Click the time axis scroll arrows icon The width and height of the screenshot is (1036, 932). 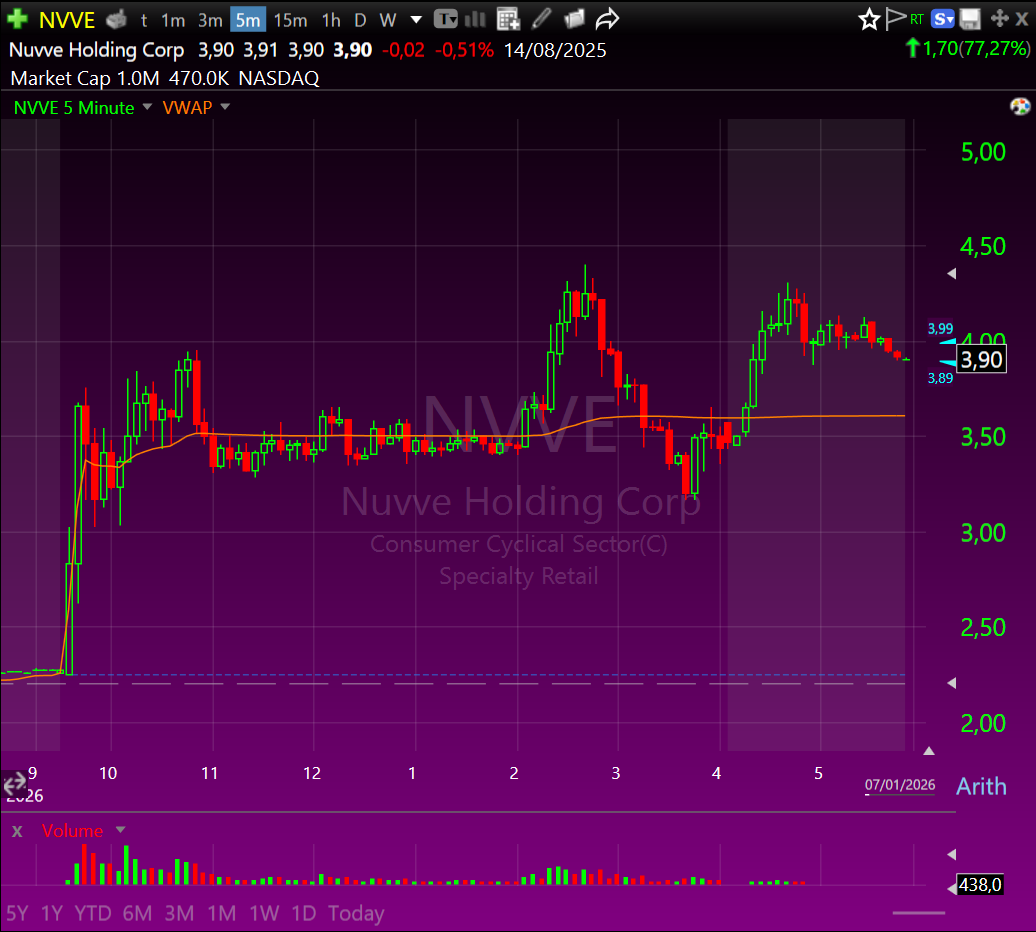click(x=15, y=785)
